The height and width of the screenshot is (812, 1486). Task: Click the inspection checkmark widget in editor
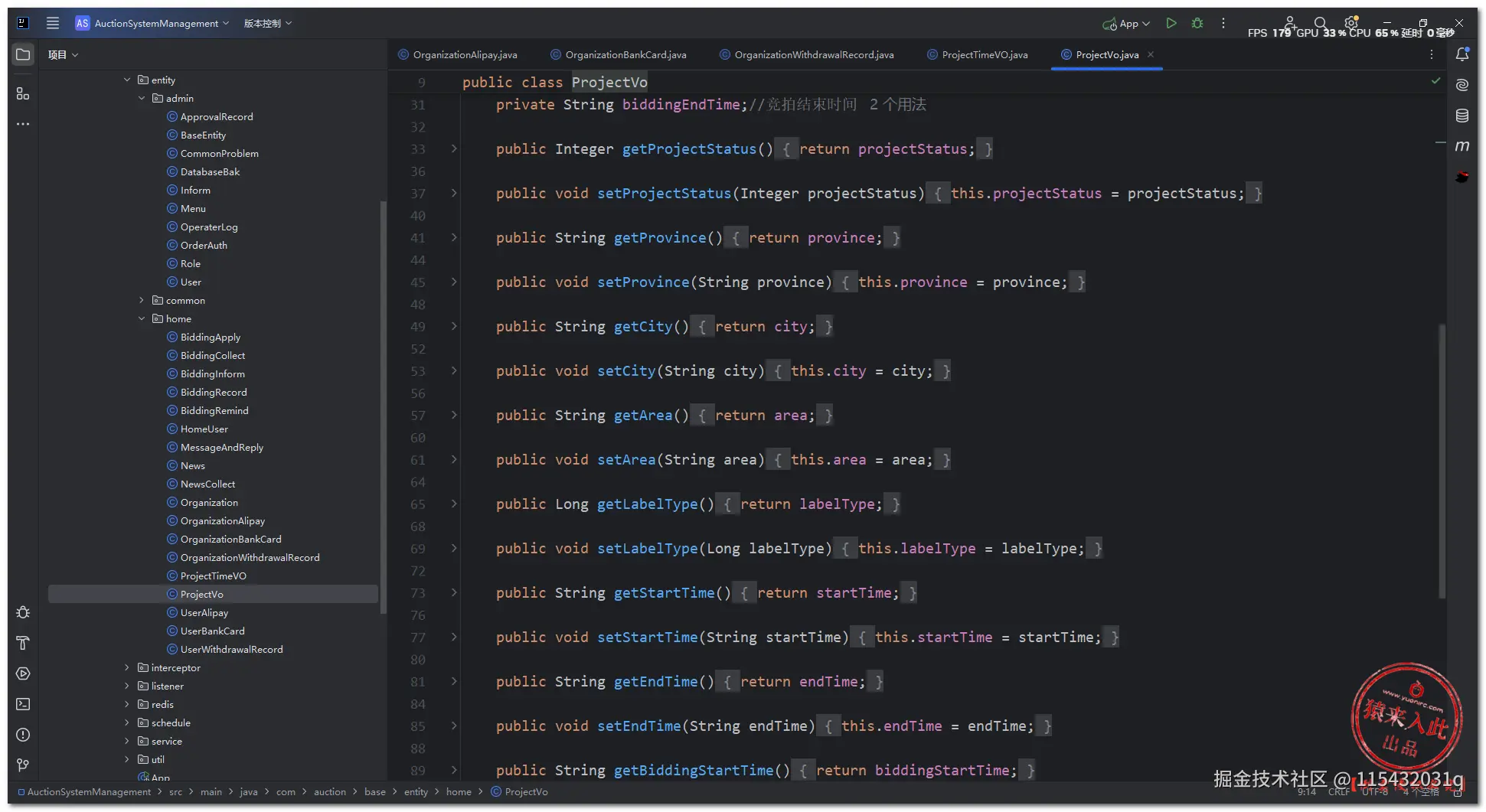pos(1435,80)
